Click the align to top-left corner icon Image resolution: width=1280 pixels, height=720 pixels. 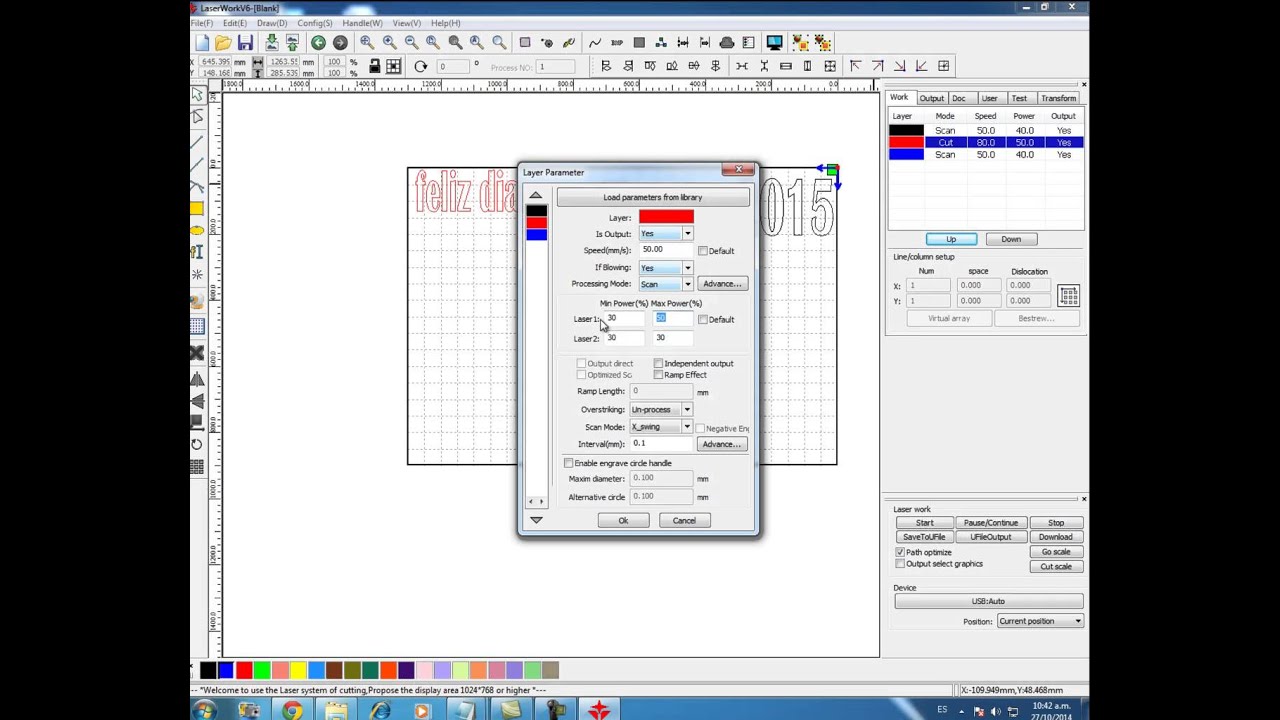pyautogui.click(x=855, y=66)
